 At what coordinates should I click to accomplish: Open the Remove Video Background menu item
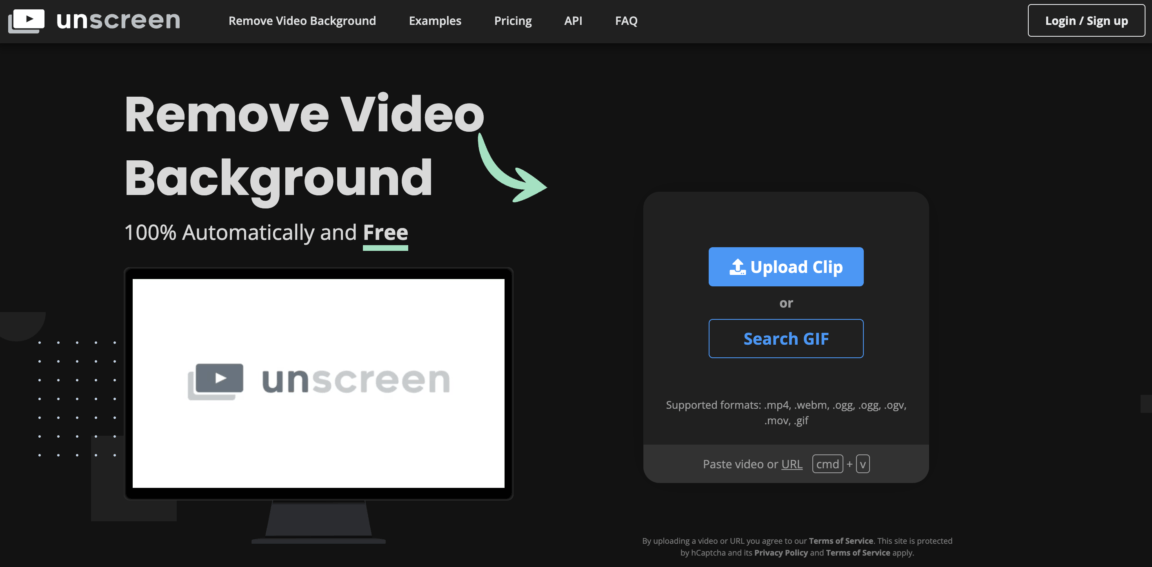click(x=302, y=21)
